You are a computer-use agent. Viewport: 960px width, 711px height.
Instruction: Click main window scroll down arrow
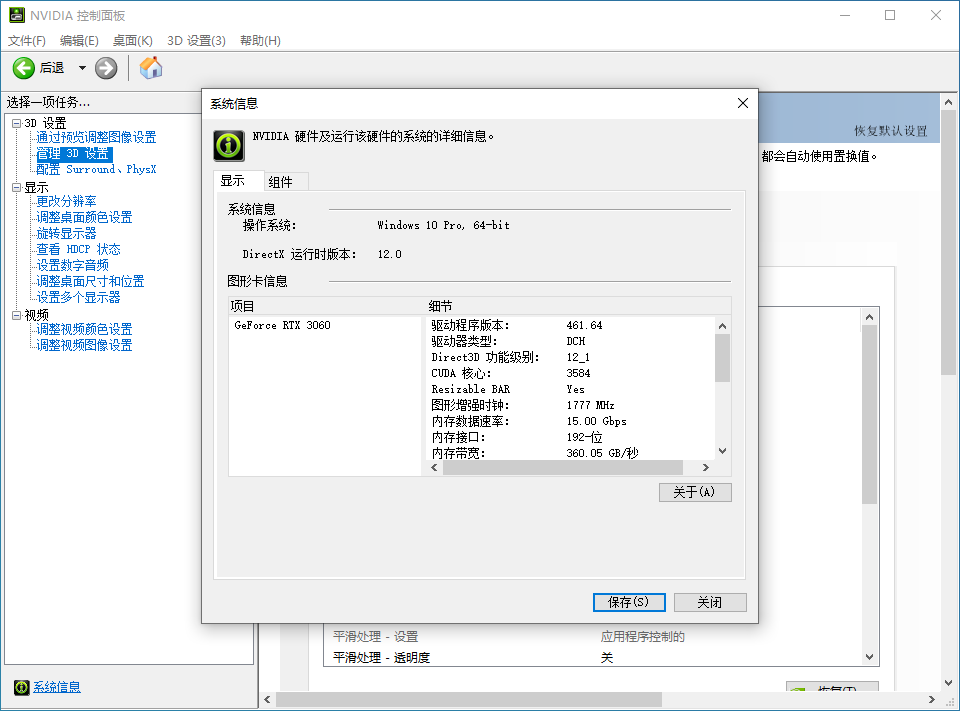click(x=948, y=682)
